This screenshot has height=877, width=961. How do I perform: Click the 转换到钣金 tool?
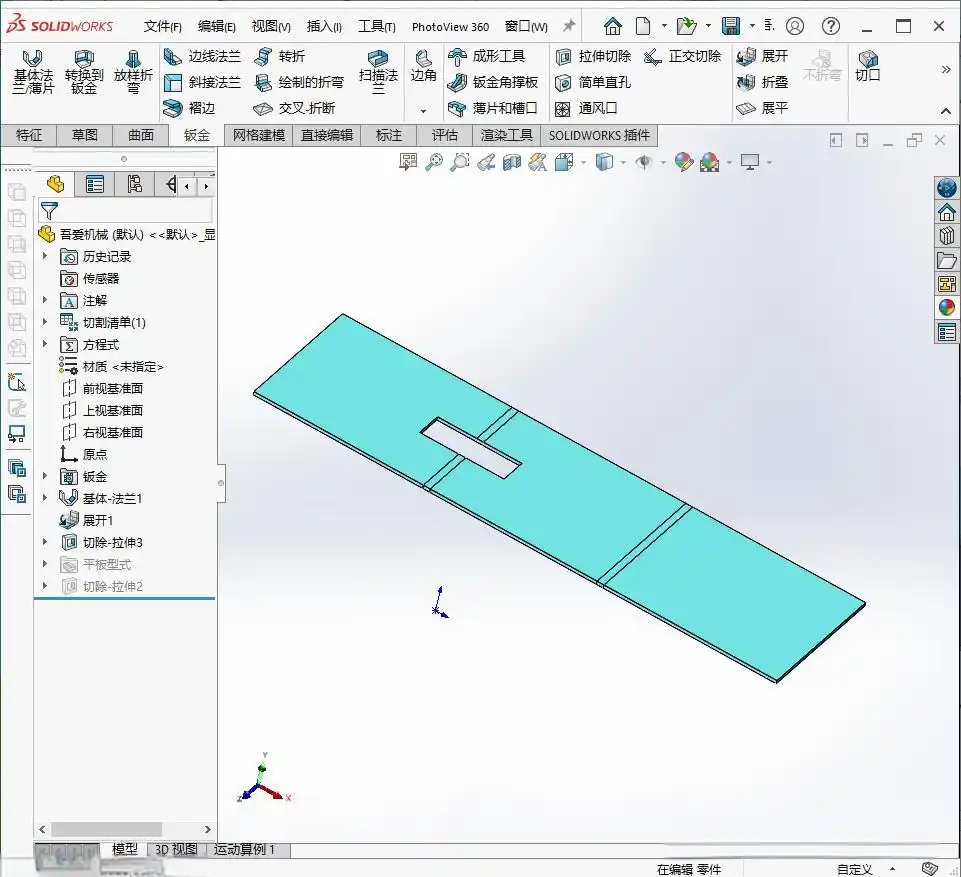click(x=84, y=72)
